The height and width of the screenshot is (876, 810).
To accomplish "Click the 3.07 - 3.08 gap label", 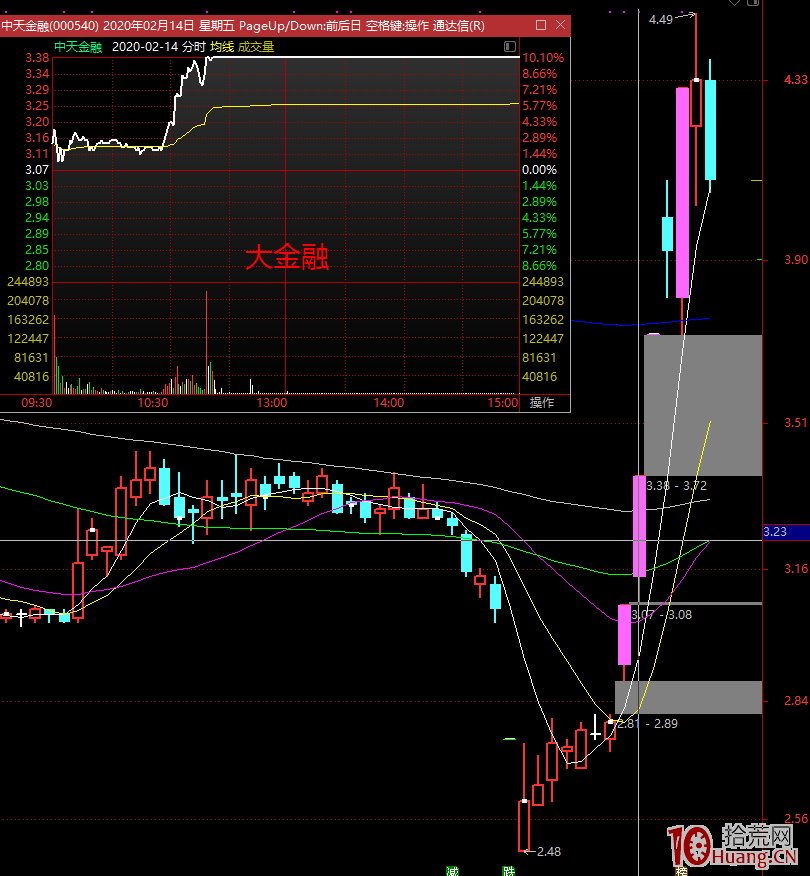I will click(x=661, y=615).
